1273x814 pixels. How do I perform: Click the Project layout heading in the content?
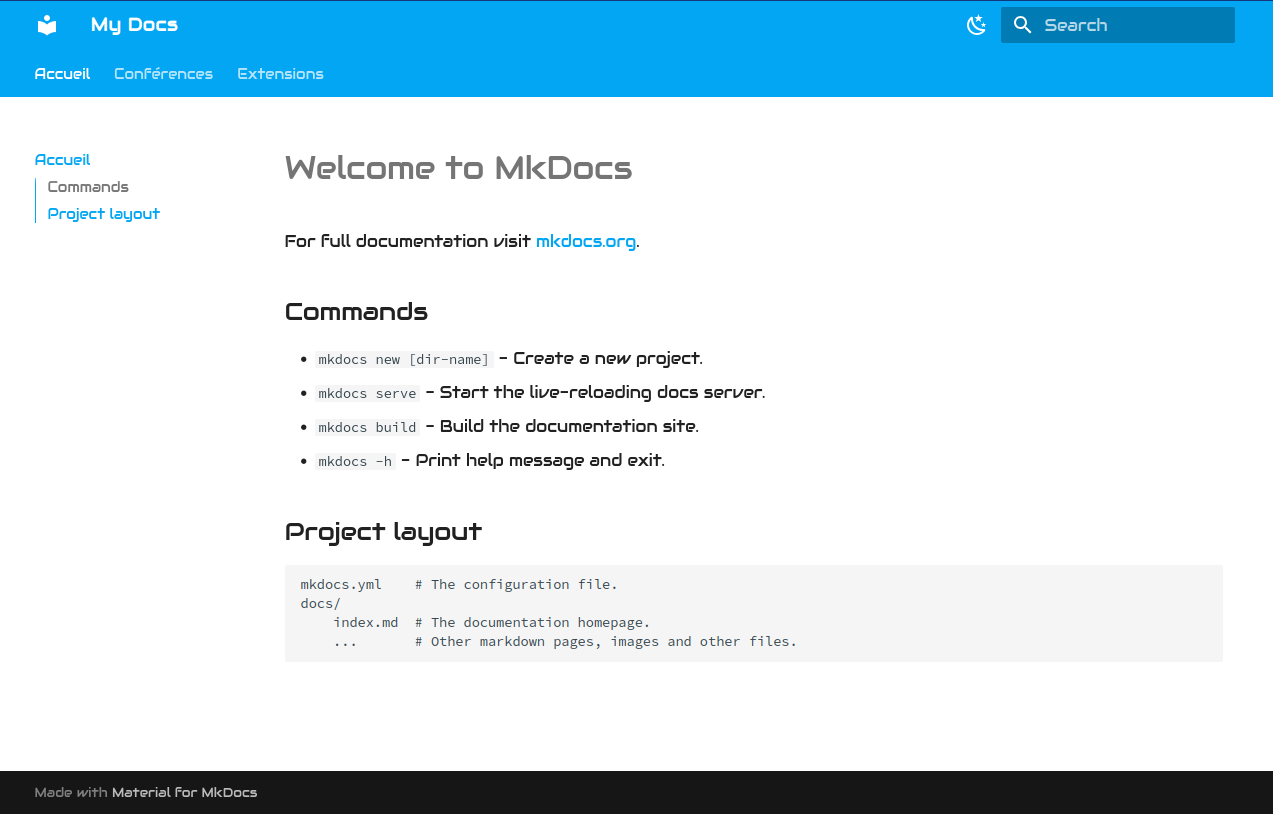click(x=383, y=532)
